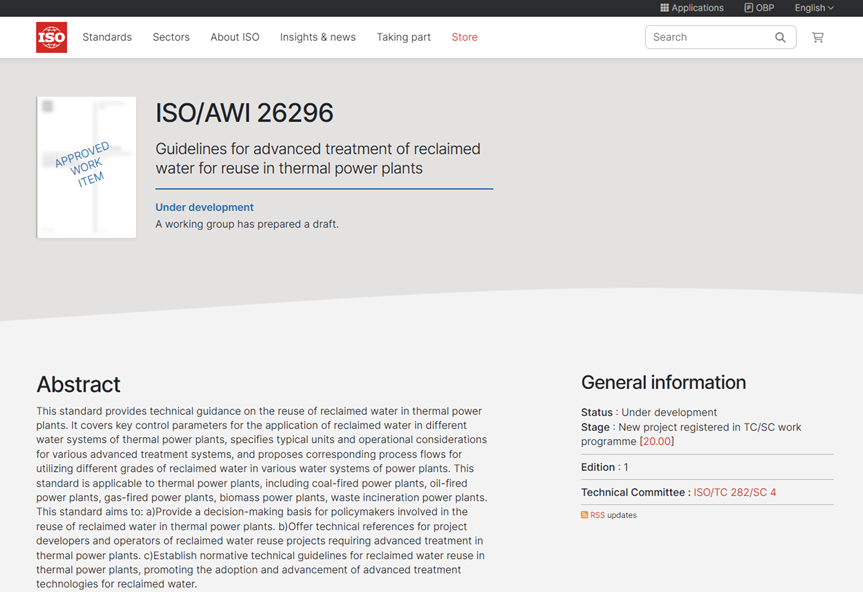The image size is (863, 592).
Task: Click the ISO logo in the header
Action: [x=52, y=37]
